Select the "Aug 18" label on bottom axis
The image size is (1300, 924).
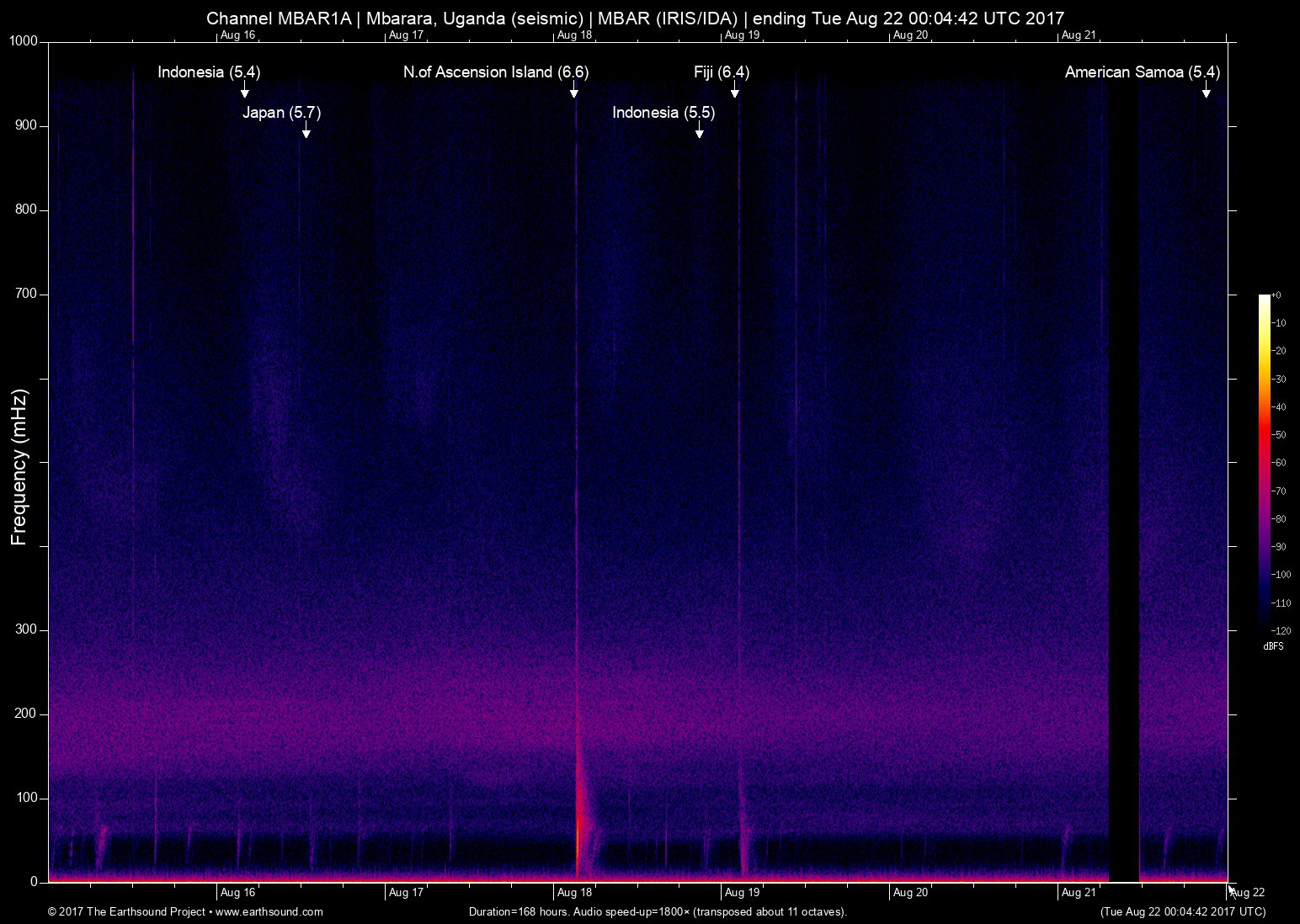pos(573,892)
